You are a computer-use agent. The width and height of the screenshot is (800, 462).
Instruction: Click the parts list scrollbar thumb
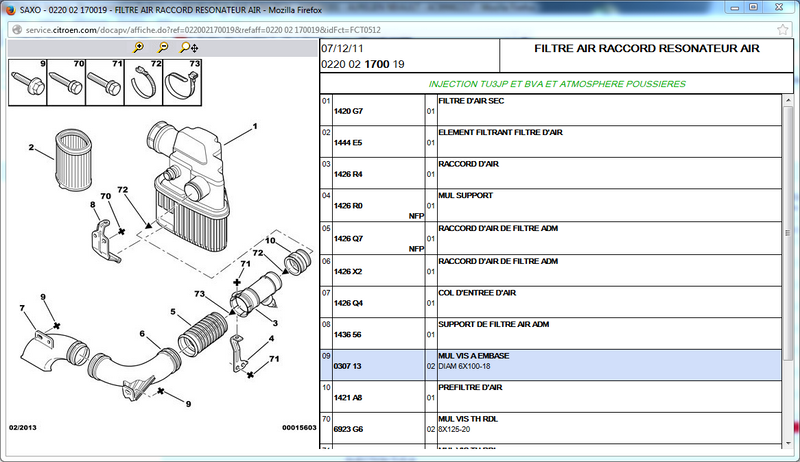(788, 233)
